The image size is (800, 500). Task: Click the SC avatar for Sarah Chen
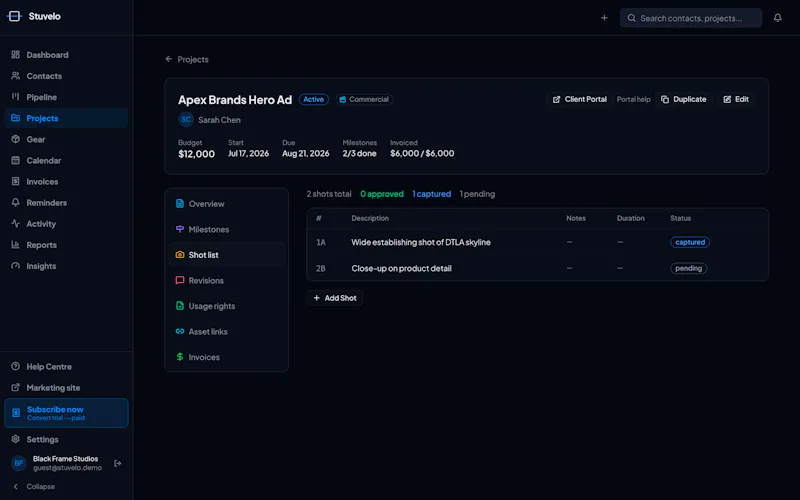(186, 119)
